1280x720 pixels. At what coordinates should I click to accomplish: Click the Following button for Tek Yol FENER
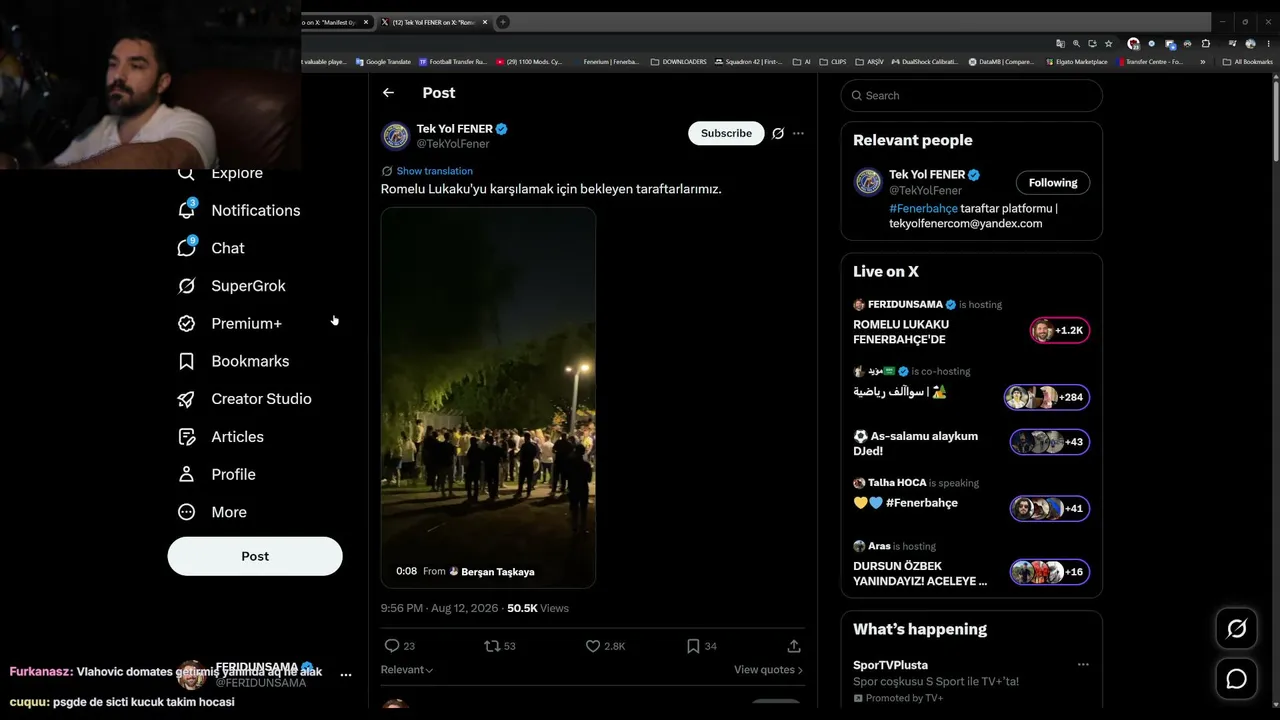click(1053, 183)
